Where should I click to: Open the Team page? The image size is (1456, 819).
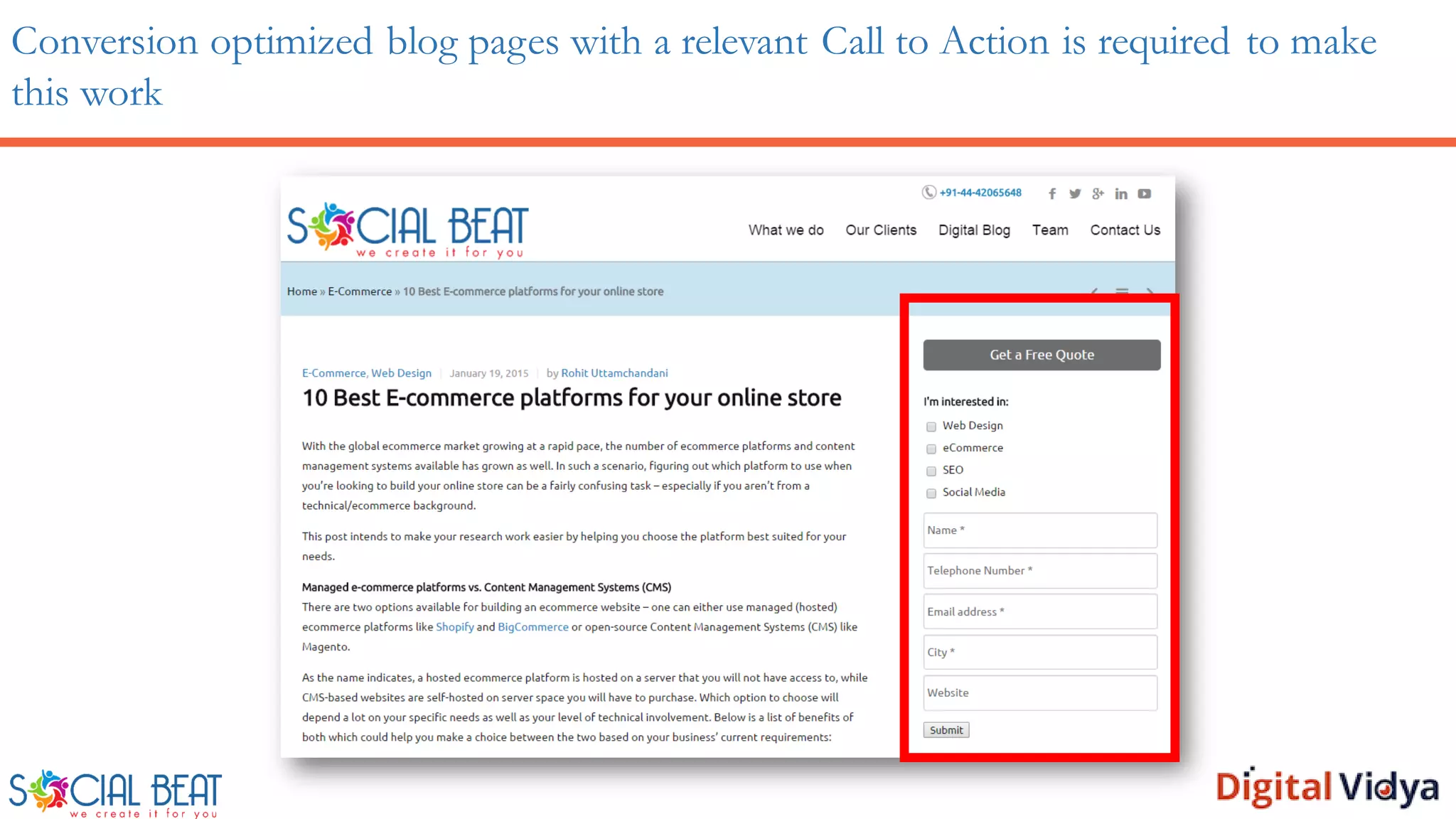tap(1050, 230)
